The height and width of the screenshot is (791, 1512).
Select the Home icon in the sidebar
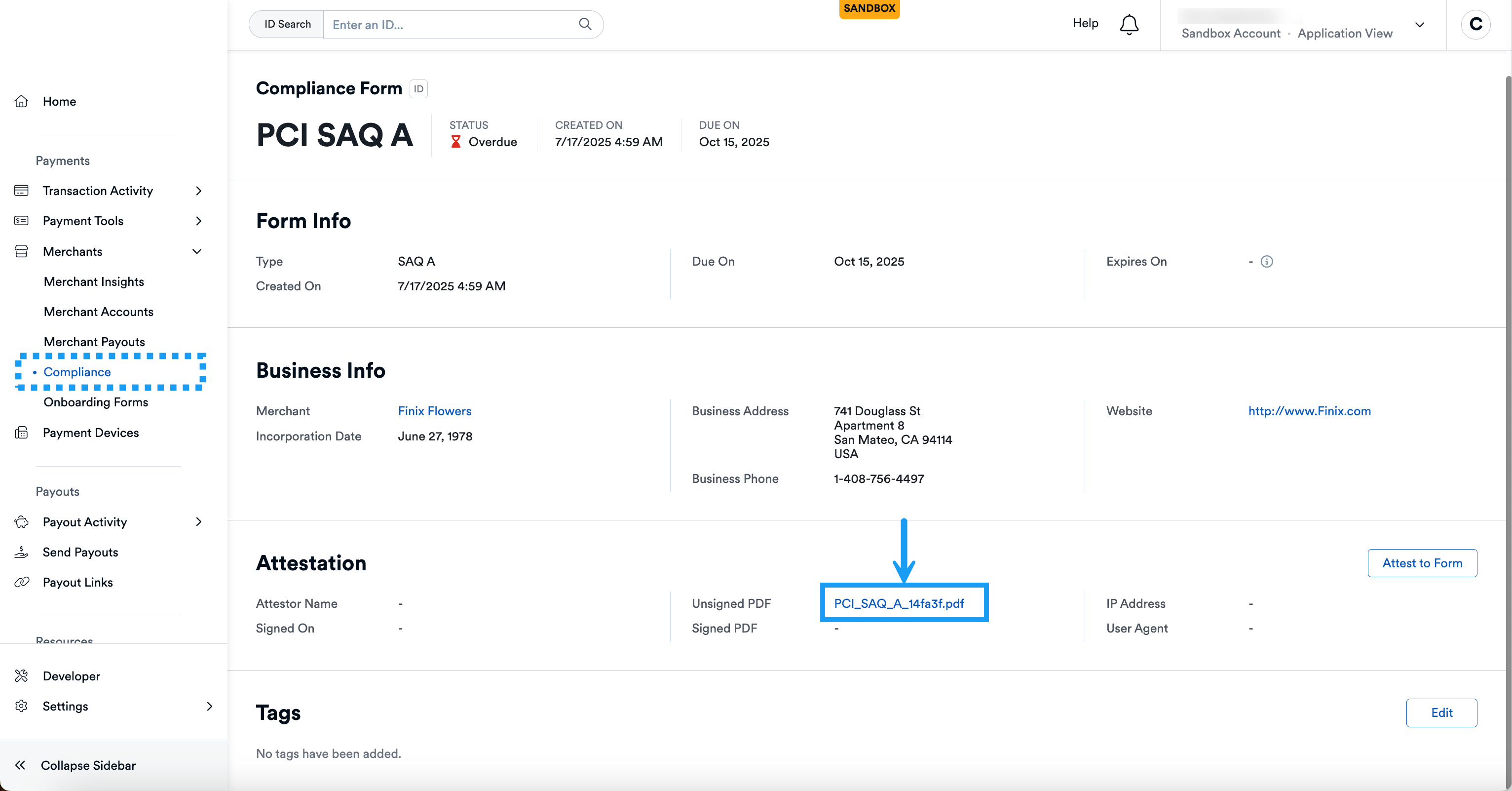pos(21,101)
